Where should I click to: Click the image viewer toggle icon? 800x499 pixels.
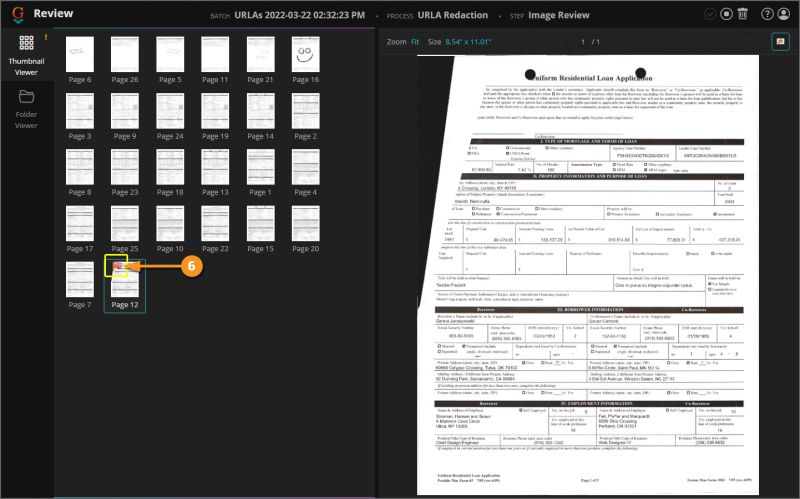(780, 42)
